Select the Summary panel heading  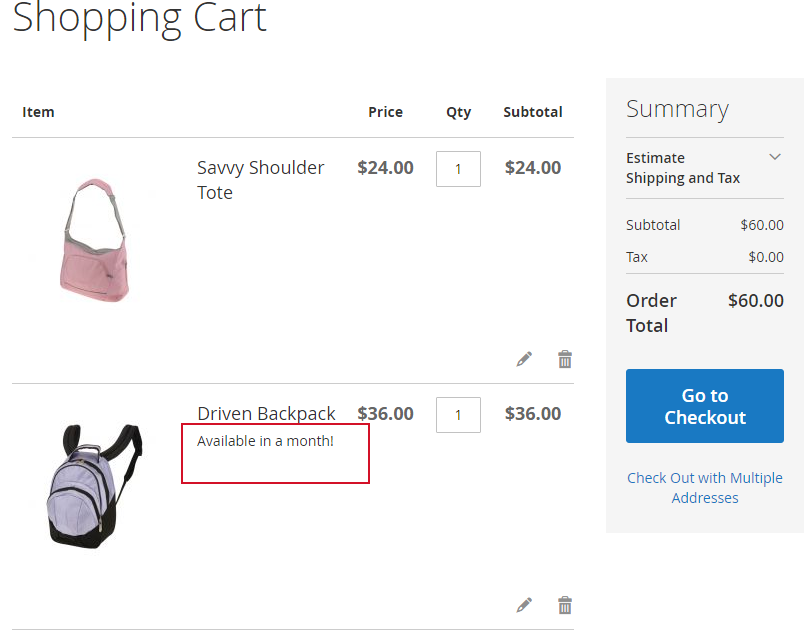(677, 109)
